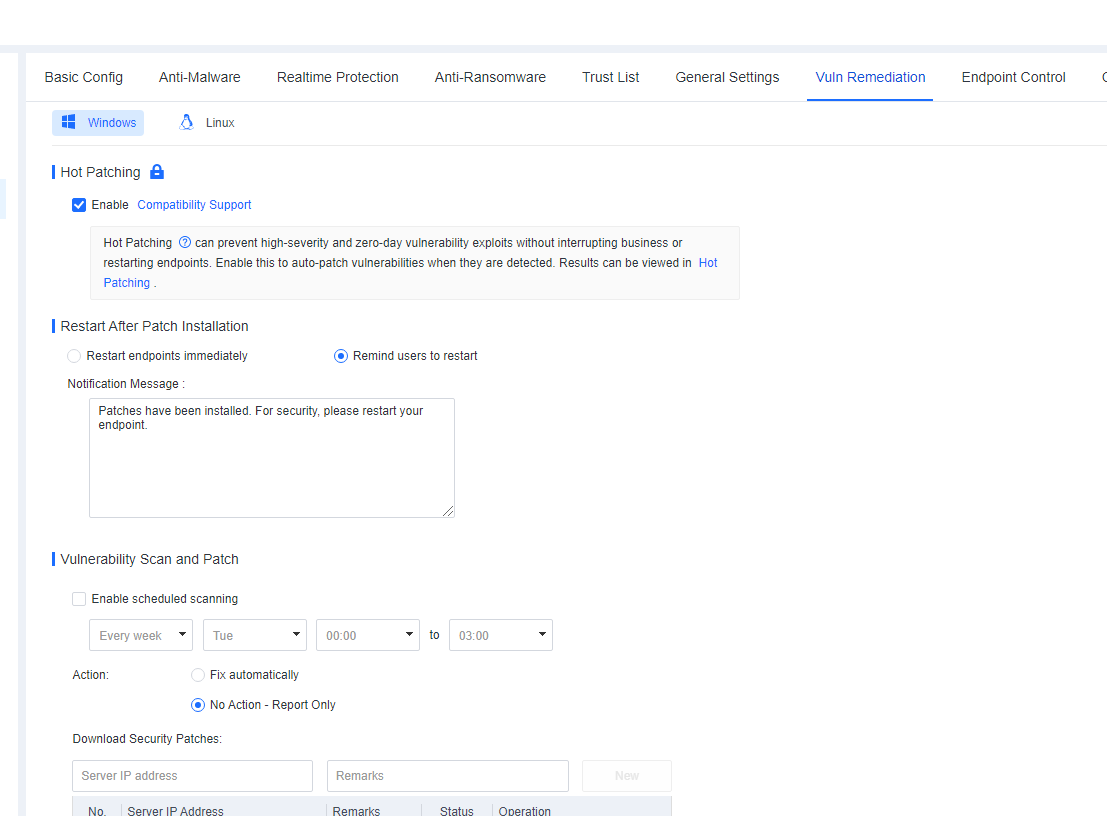This screenshot has height=816, width=1107.
Task: Click the Windows logo icon
Action: [69, 122]
